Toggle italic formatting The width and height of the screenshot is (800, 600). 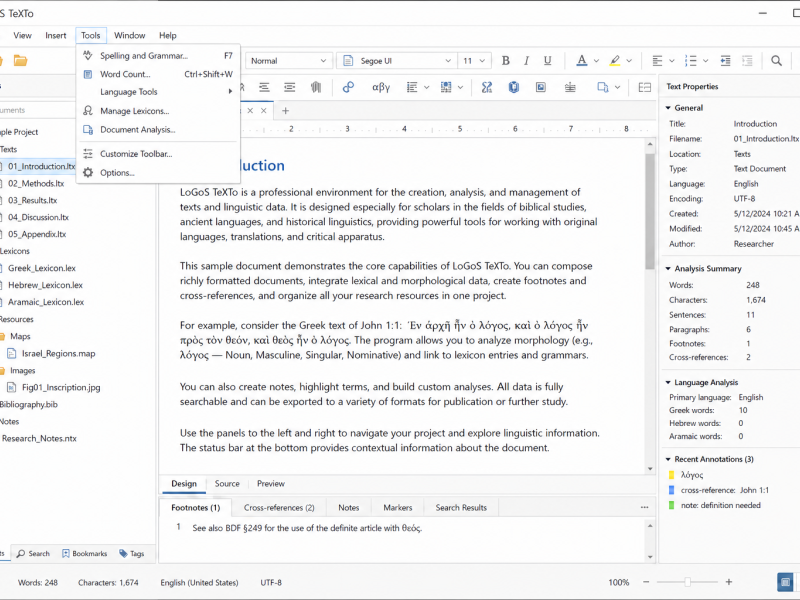click(527, 61)
